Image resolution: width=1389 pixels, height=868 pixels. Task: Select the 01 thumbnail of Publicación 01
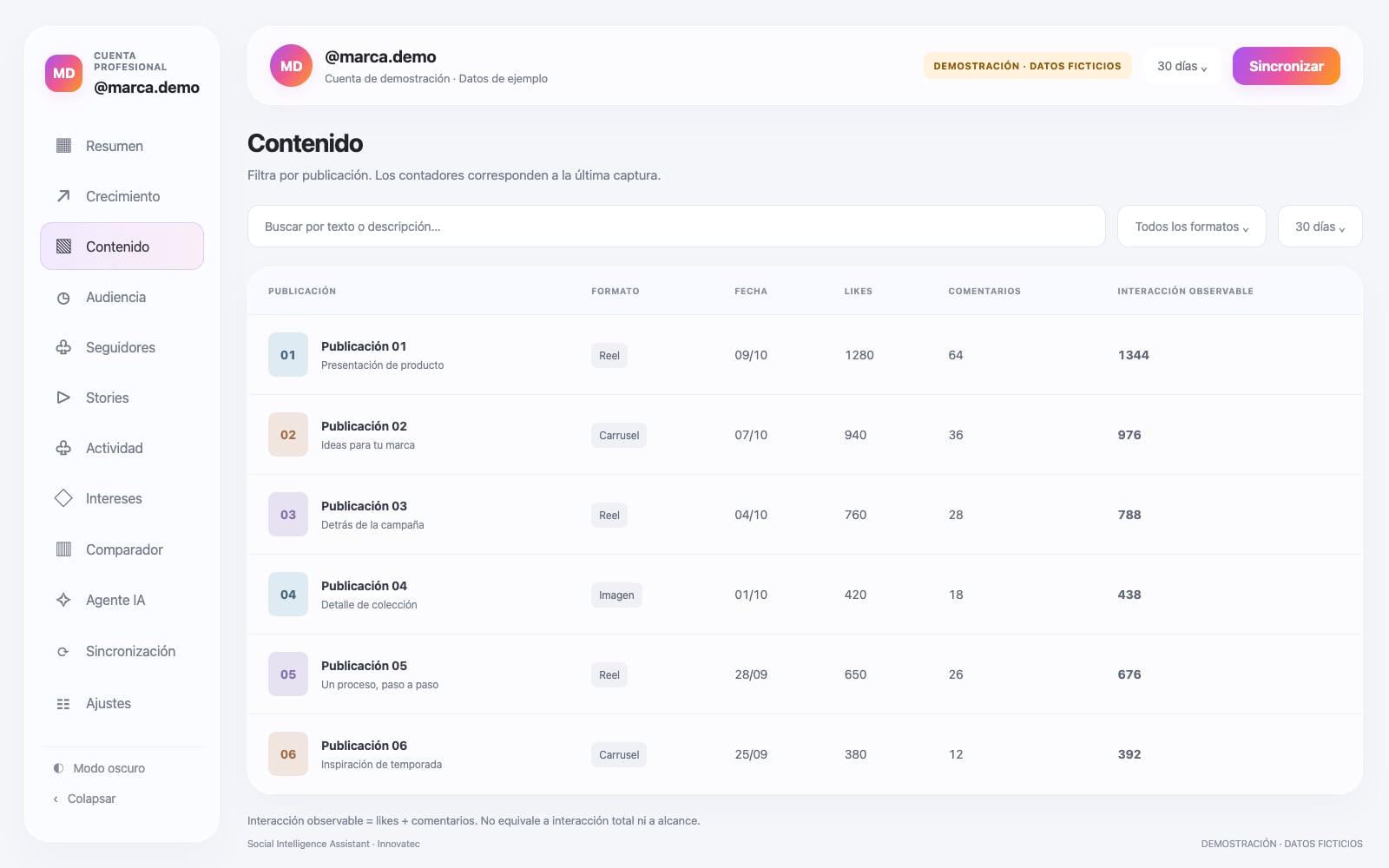coord(288,355)
